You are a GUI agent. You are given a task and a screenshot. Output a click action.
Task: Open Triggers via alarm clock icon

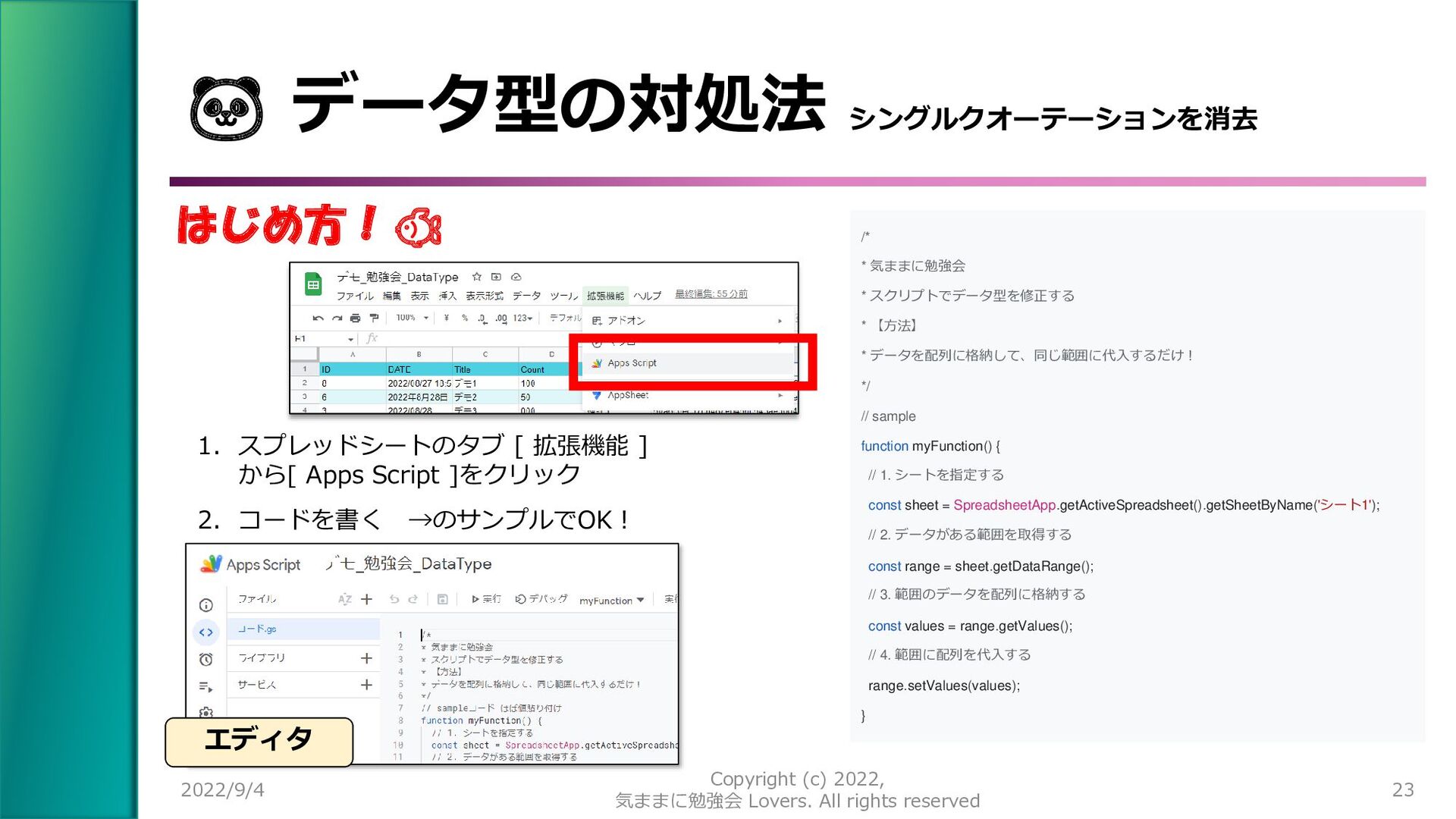point(206,660)
